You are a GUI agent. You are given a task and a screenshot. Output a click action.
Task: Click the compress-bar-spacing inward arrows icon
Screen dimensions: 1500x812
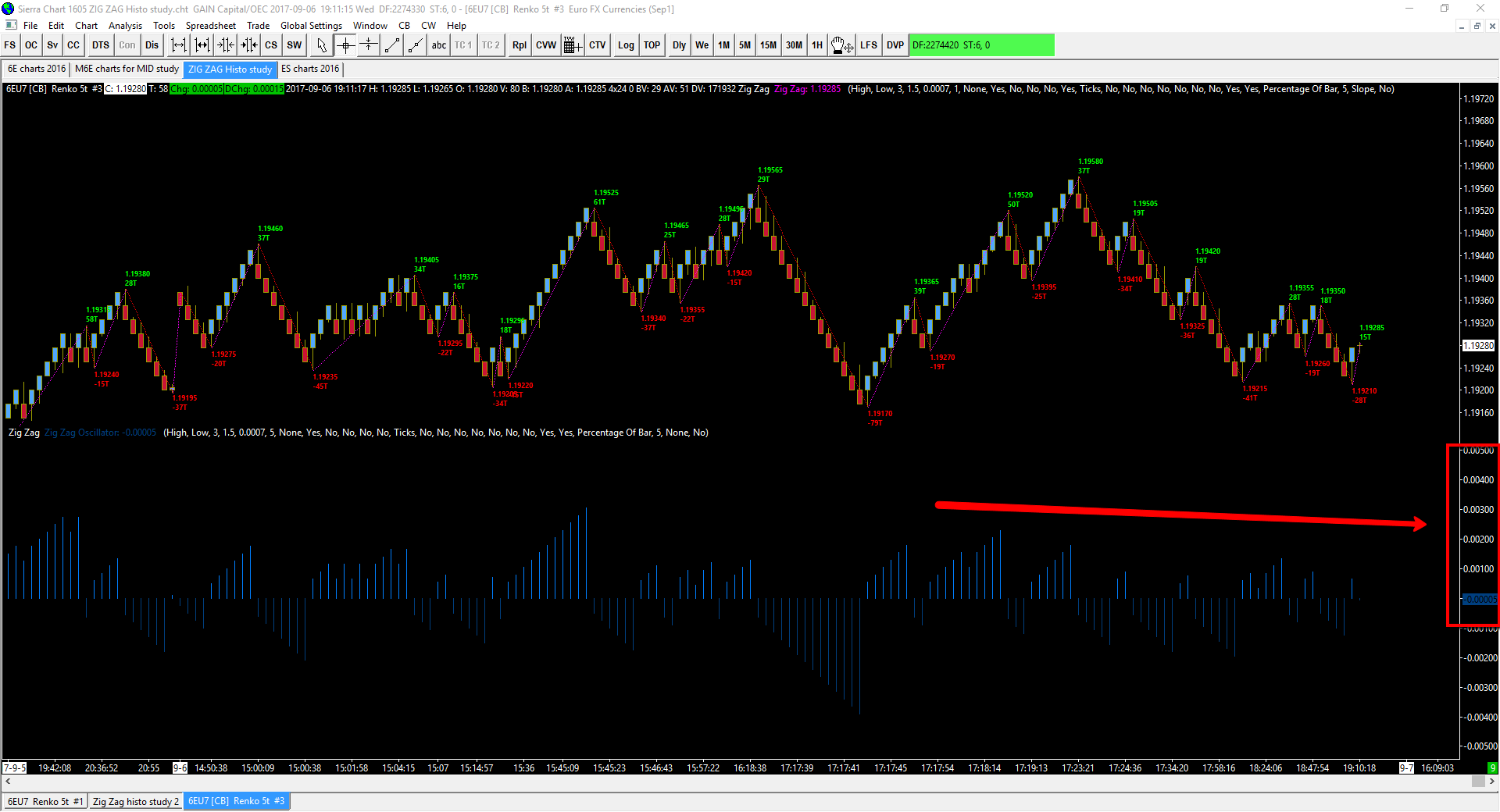(226, 45)
